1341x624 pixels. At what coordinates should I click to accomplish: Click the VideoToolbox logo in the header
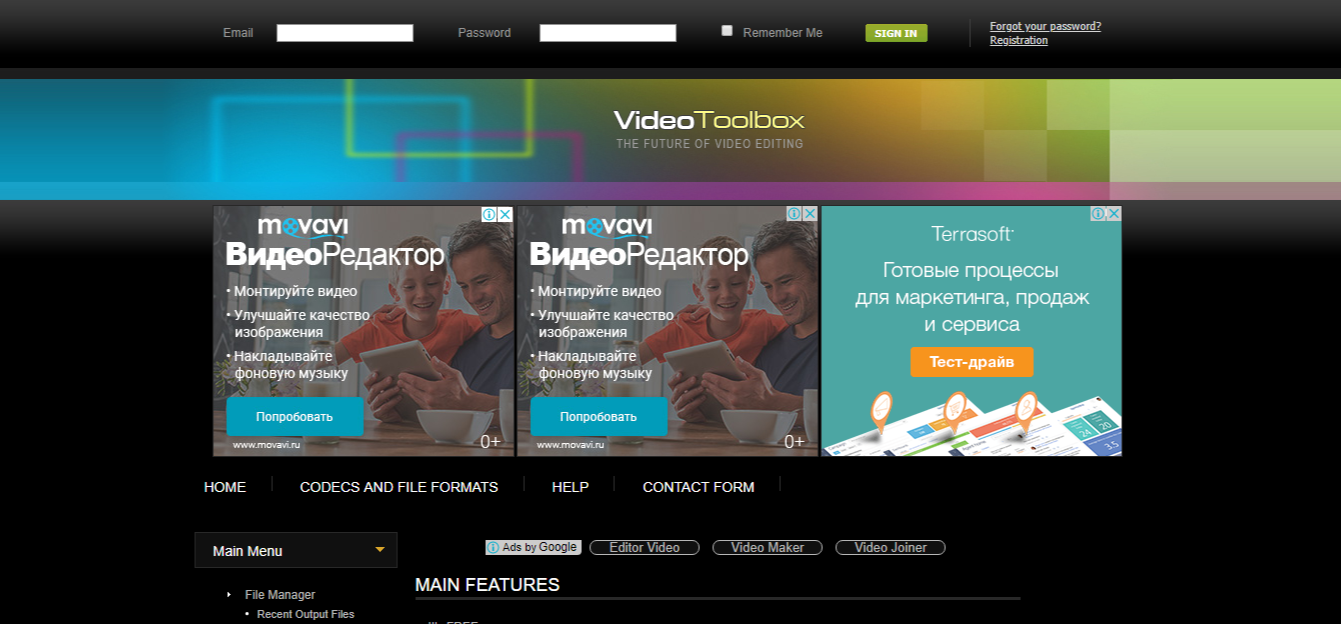pyautogui.click(x=709, y=120)
